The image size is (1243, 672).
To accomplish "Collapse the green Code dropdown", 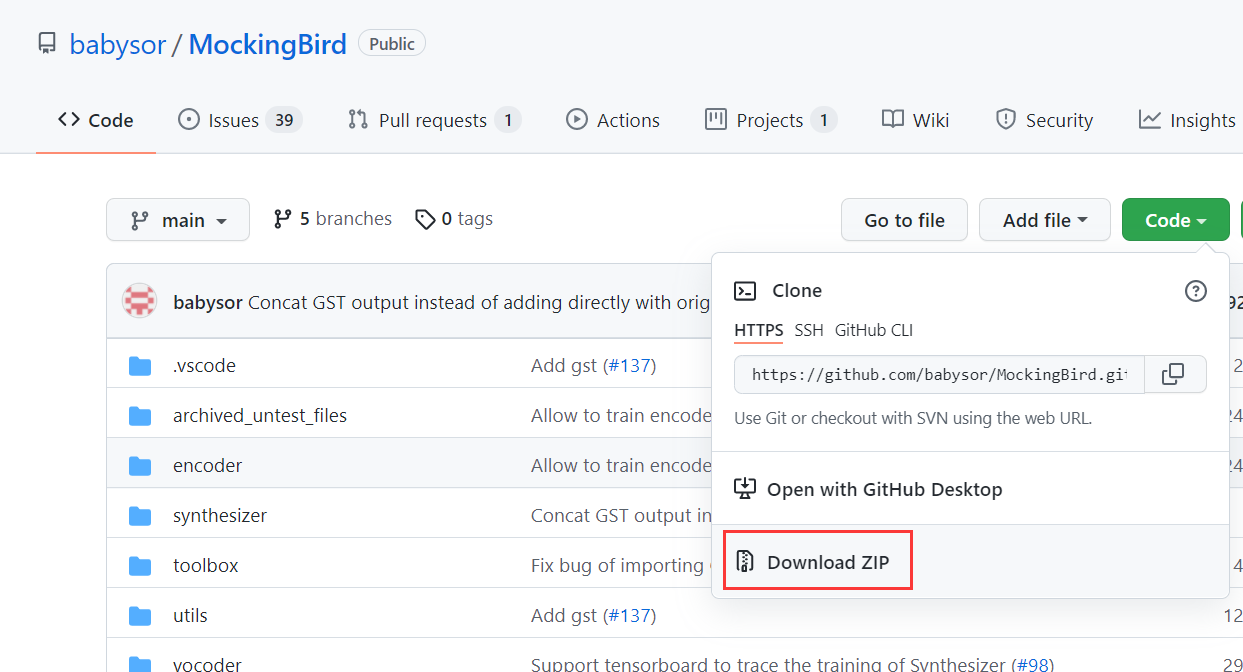I will (x=1175, y=219).
